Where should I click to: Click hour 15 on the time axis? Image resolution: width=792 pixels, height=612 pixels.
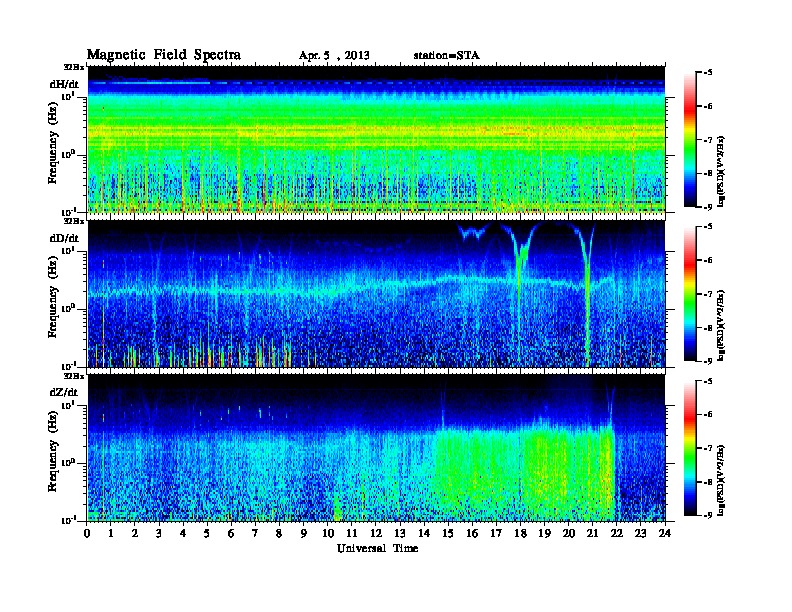click(x=448, y=533)
